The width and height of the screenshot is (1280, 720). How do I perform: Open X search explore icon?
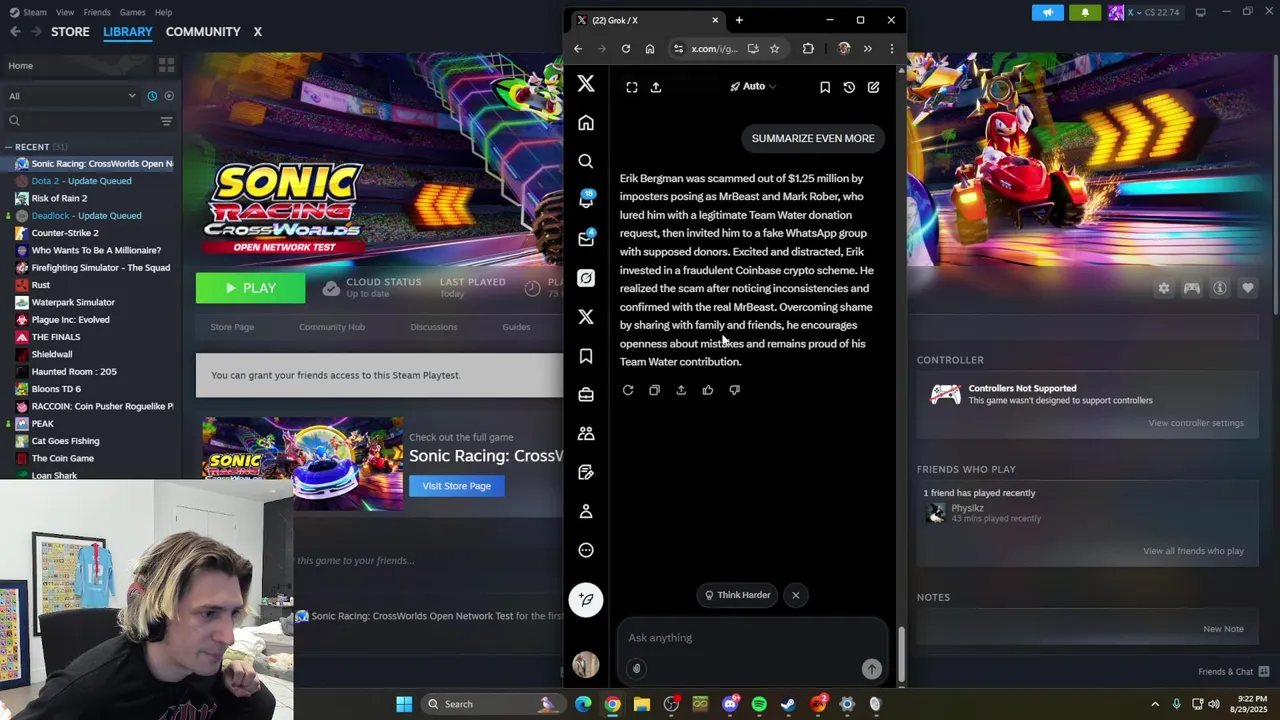[586, 161]
